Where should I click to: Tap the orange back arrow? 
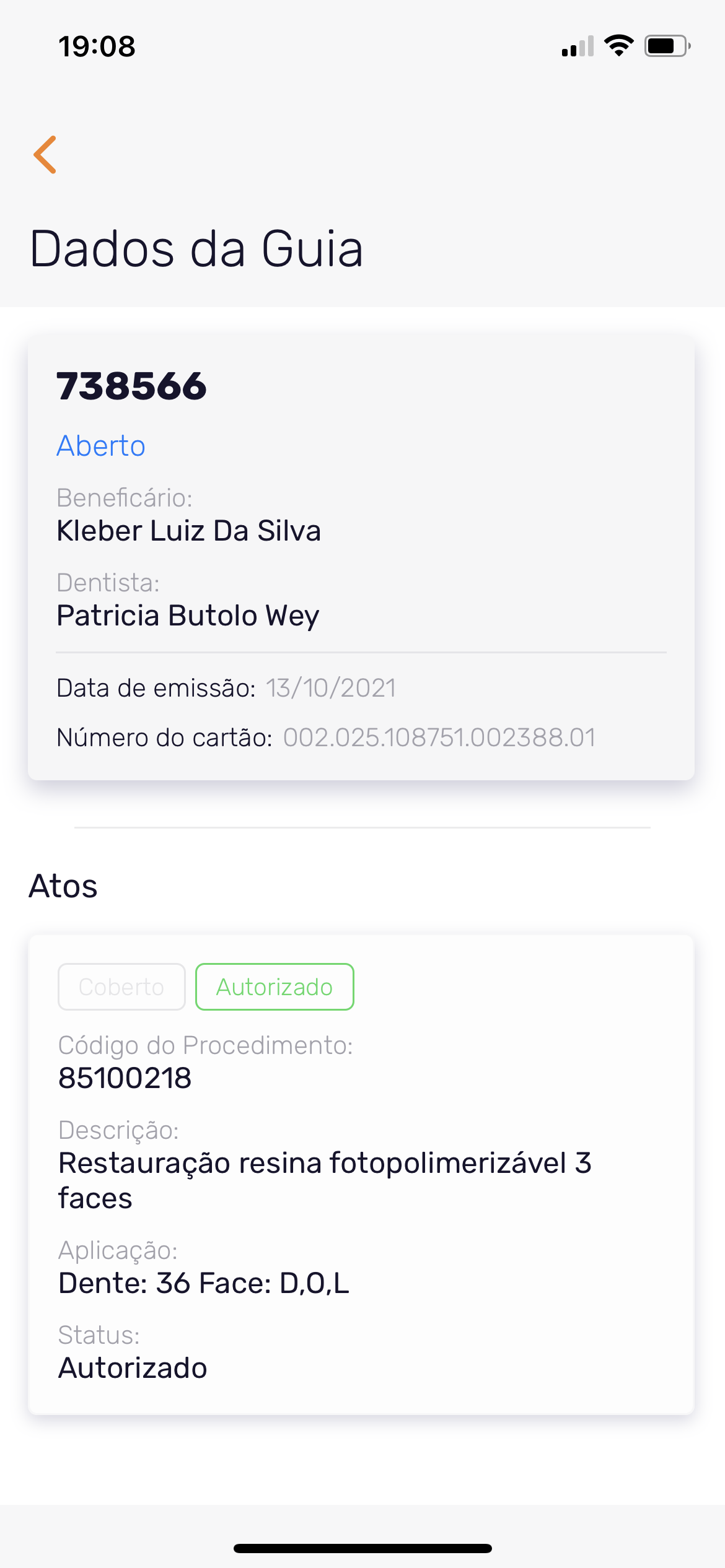45,155
